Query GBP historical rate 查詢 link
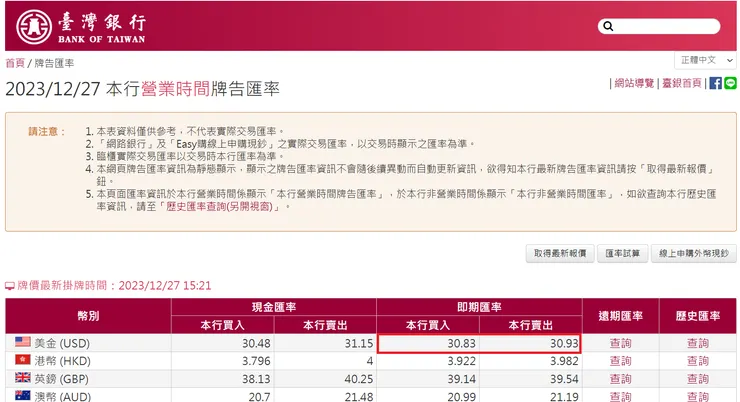 pyautogui.click(x=698, y=379)
